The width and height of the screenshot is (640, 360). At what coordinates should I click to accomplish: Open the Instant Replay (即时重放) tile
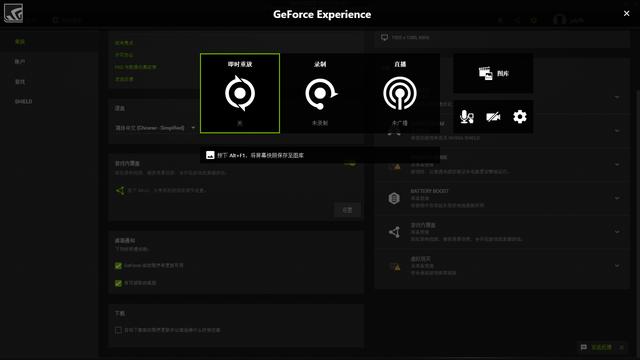tap(240, 93)
